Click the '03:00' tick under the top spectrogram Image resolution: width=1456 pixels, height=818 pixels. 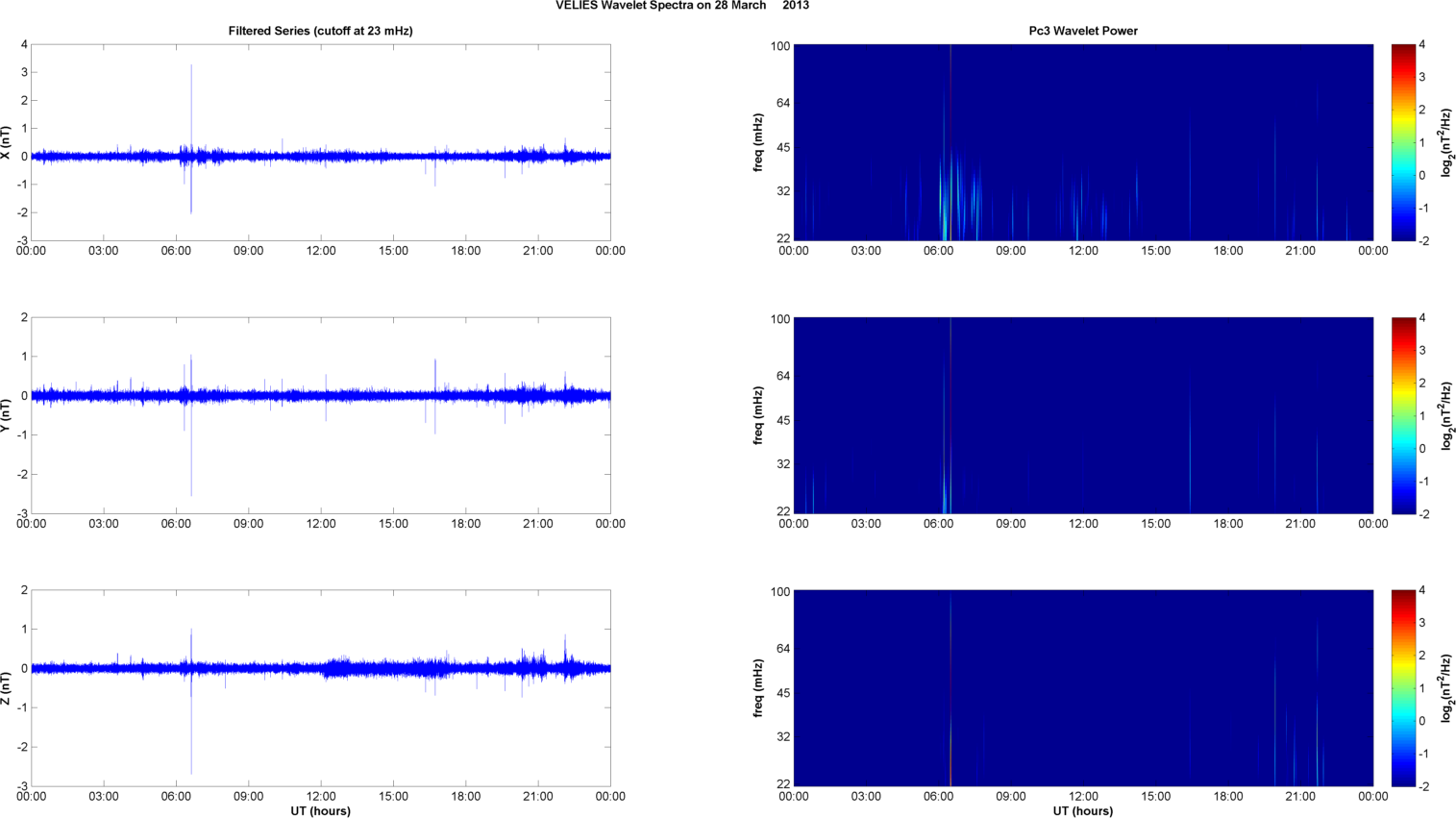[866, 251]
